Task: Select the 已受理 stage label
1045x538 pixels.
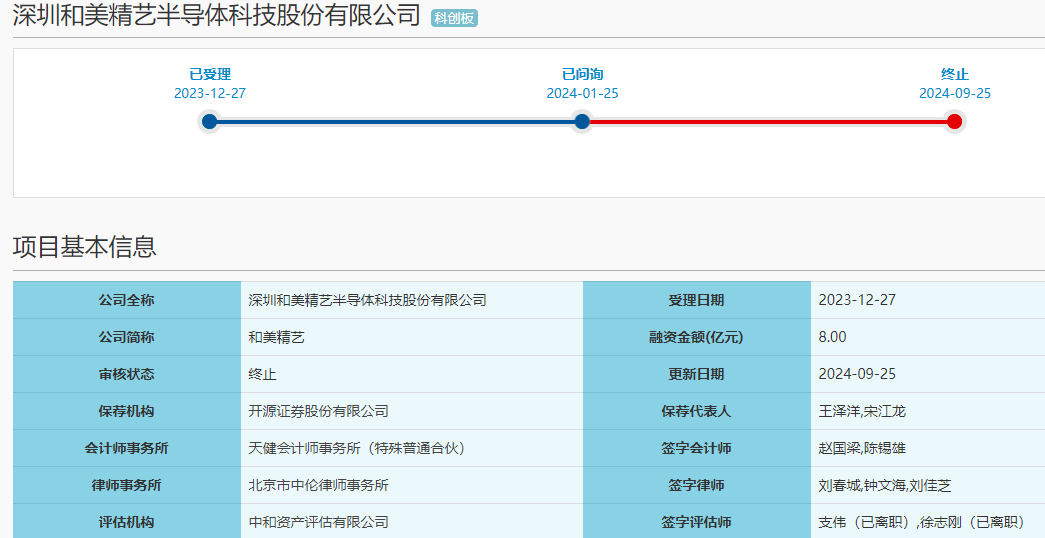Action: click(210, 74)
